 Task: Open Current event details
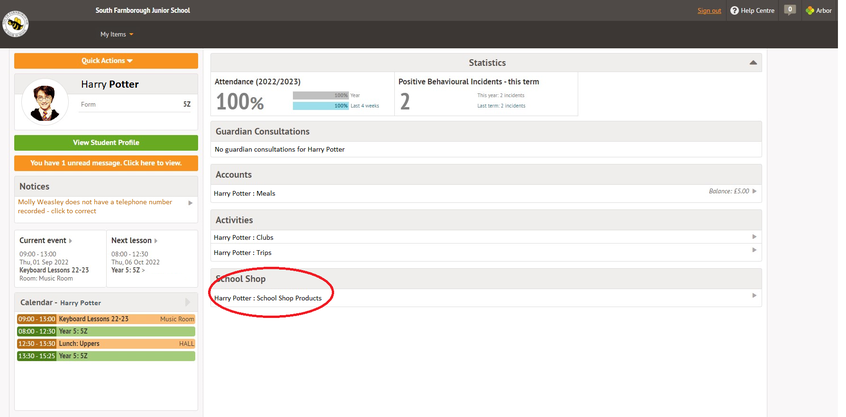(46, 241)
